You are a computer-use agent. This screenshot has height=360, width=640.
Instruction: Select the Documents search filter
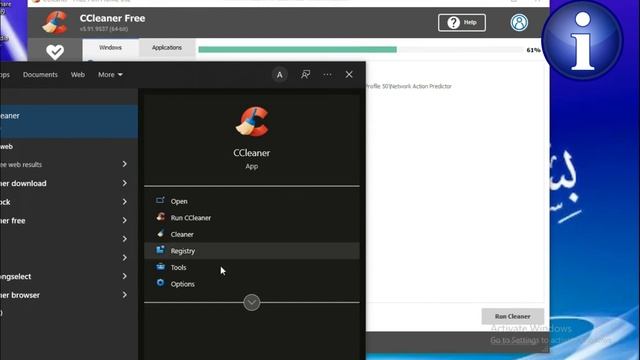(40, 75)
